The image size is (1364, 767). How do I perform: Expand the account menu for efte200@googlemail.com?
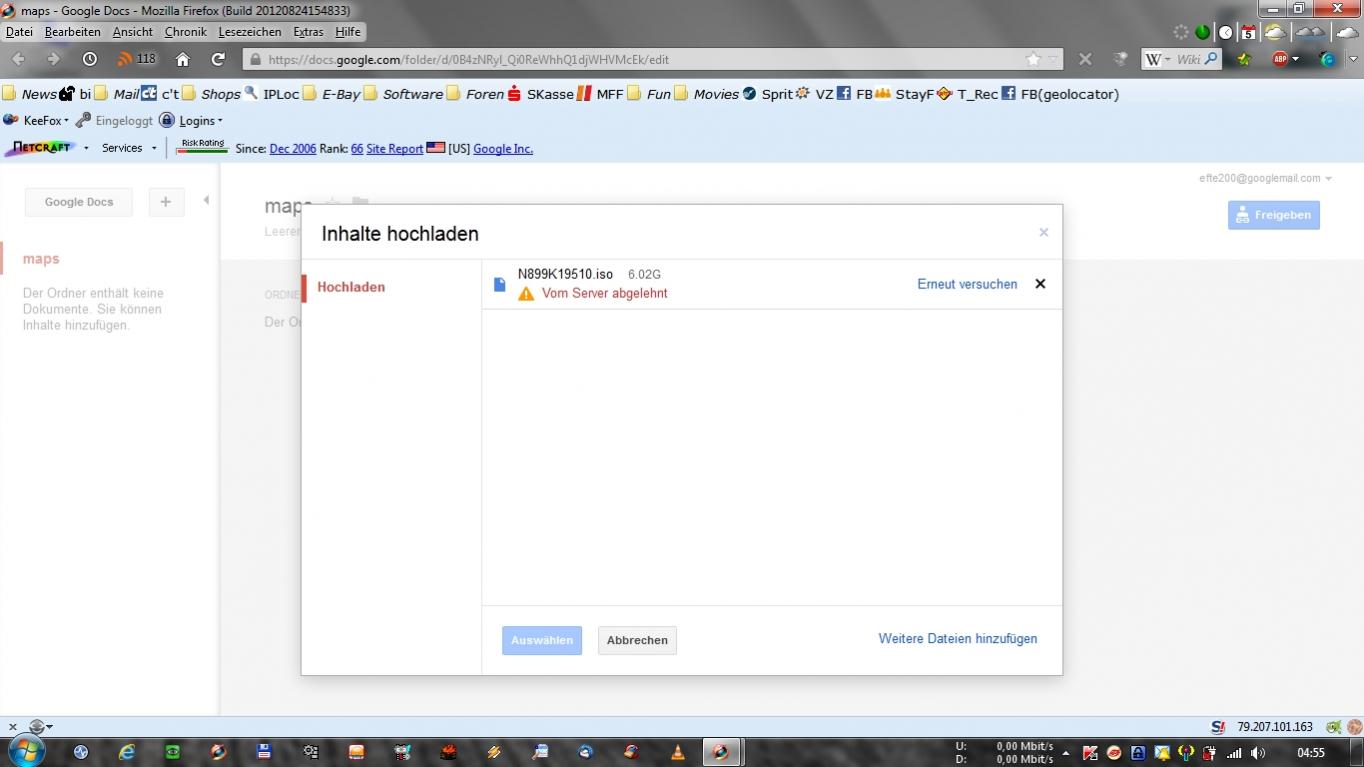point(1328,179)
